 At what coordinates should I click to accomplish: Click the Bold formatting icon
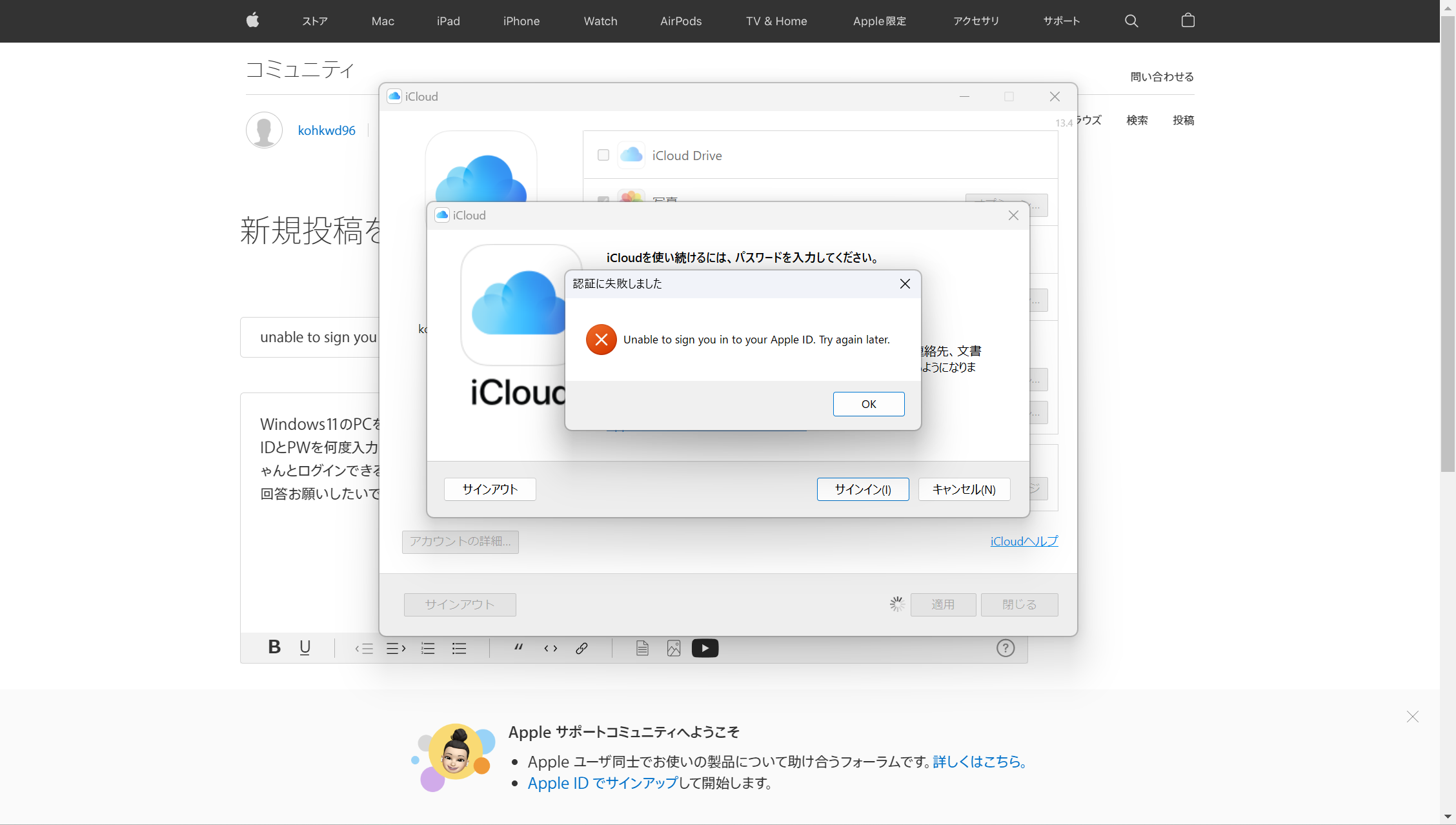coord(274,647)
